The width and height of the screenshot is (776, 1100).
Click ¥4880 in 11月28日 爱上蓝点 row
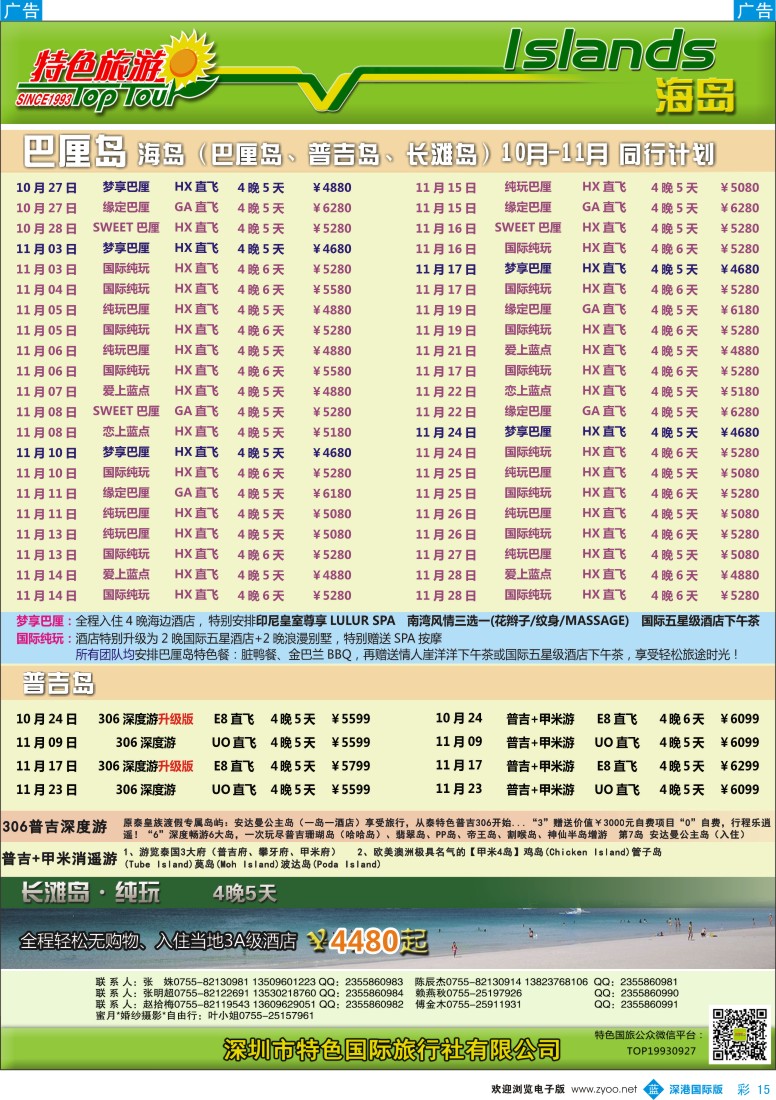(x=740, y=575)
